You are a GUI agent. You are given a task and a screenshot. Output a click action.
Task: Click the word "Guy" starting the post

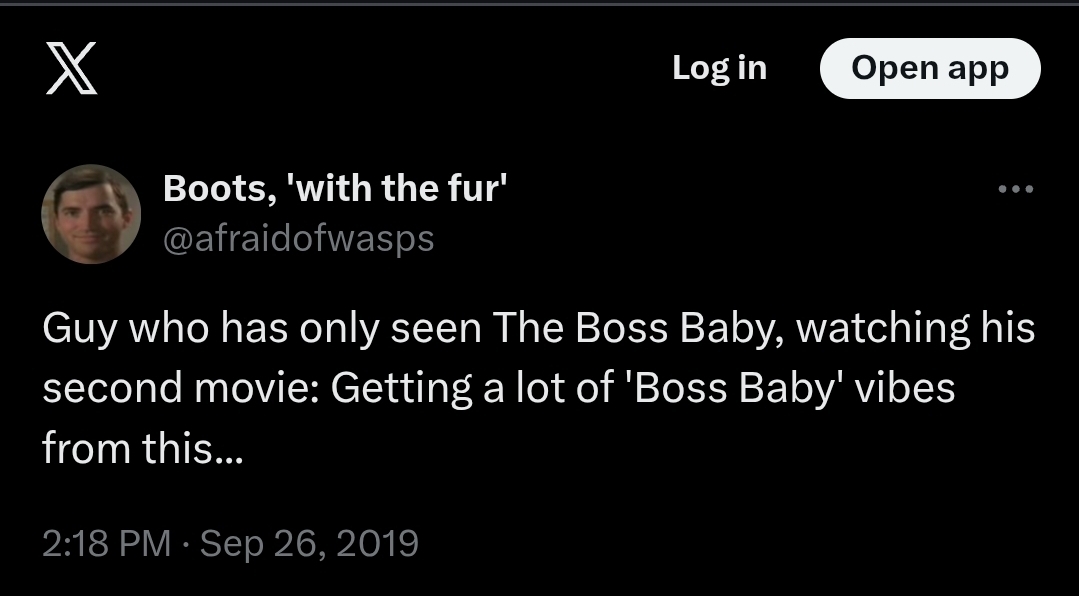[x=75, y=328]
